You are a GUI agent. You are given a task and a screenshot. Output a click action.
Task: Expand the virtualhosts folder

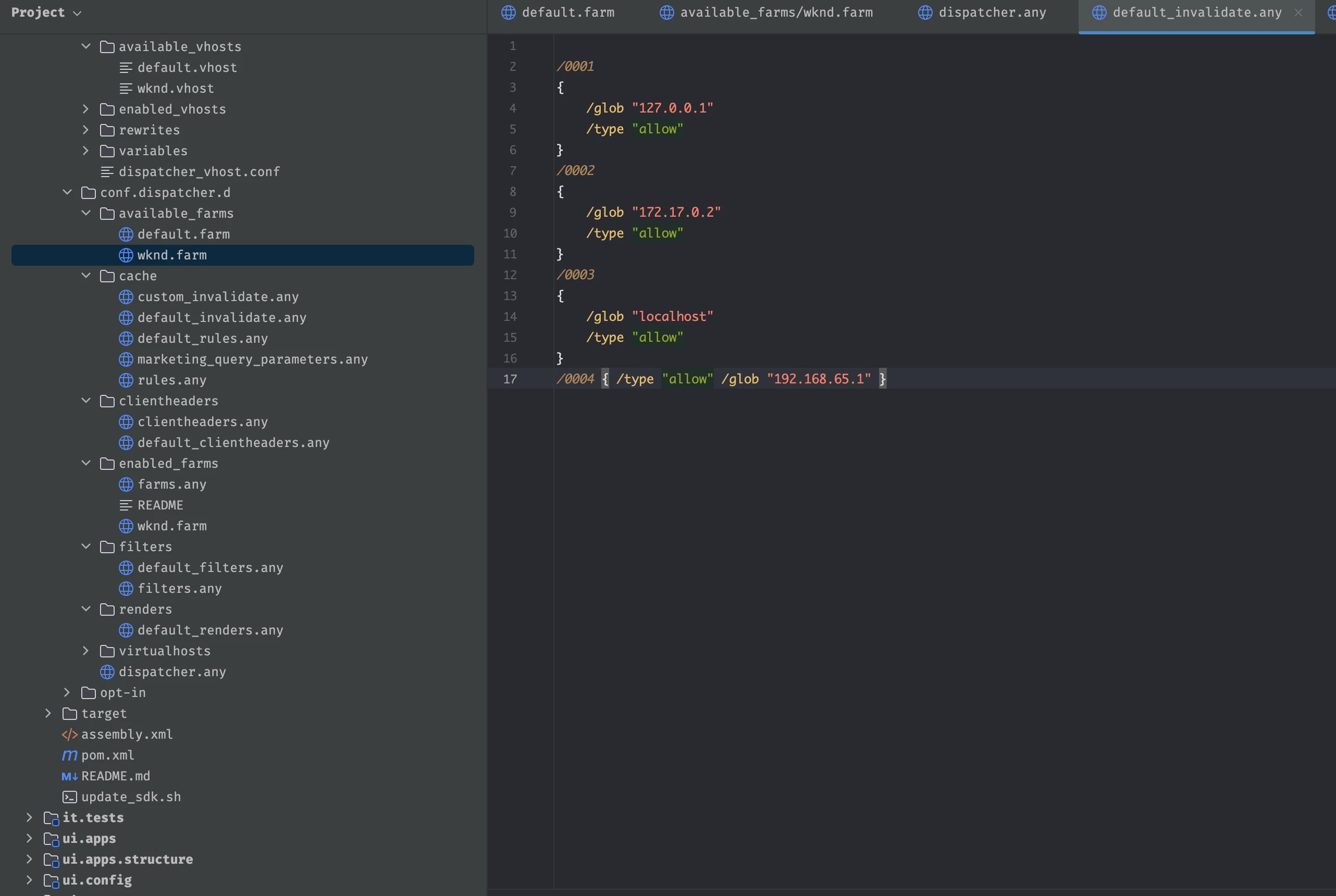pyautogui.click(x=85, y=651)
